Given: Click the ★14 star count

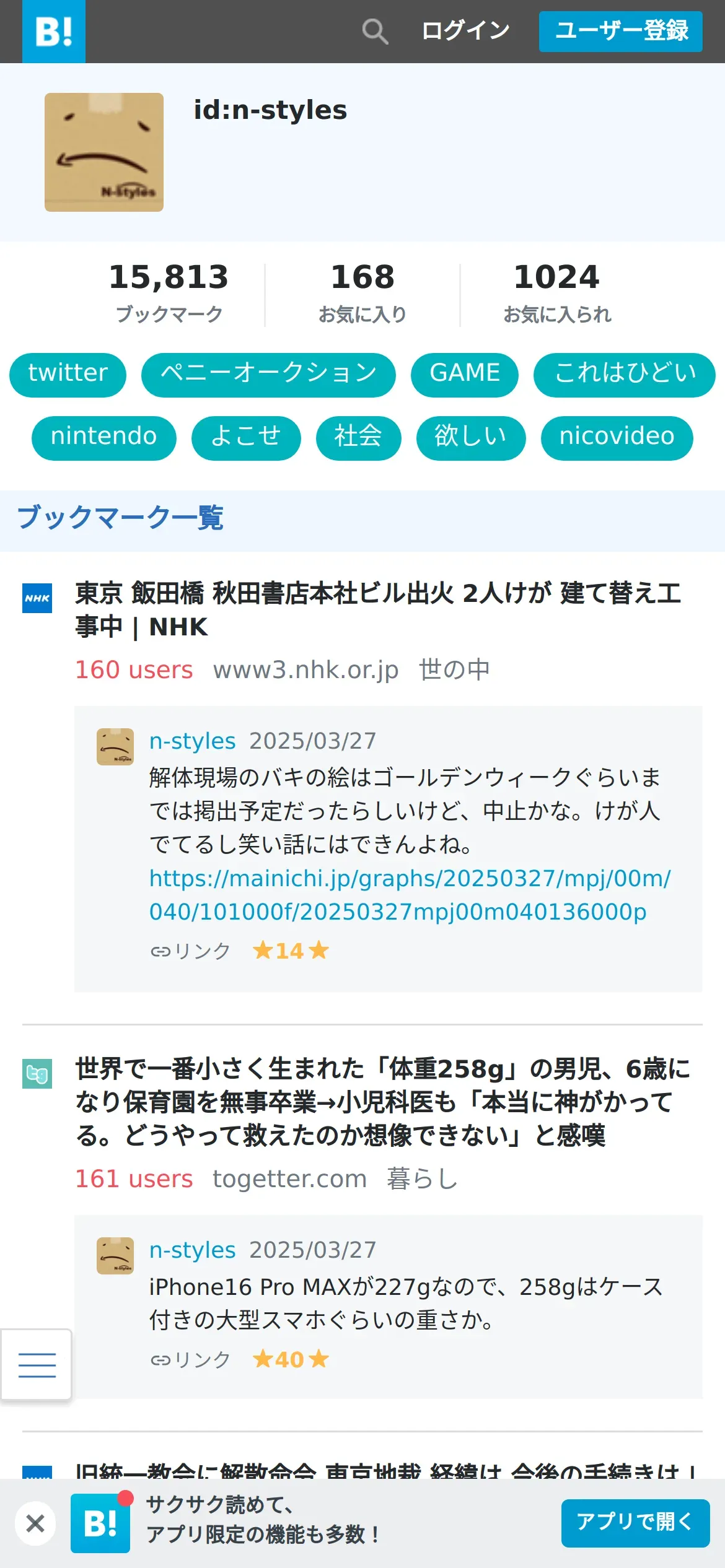Looking at the screenshot, I should click(291, 950).
